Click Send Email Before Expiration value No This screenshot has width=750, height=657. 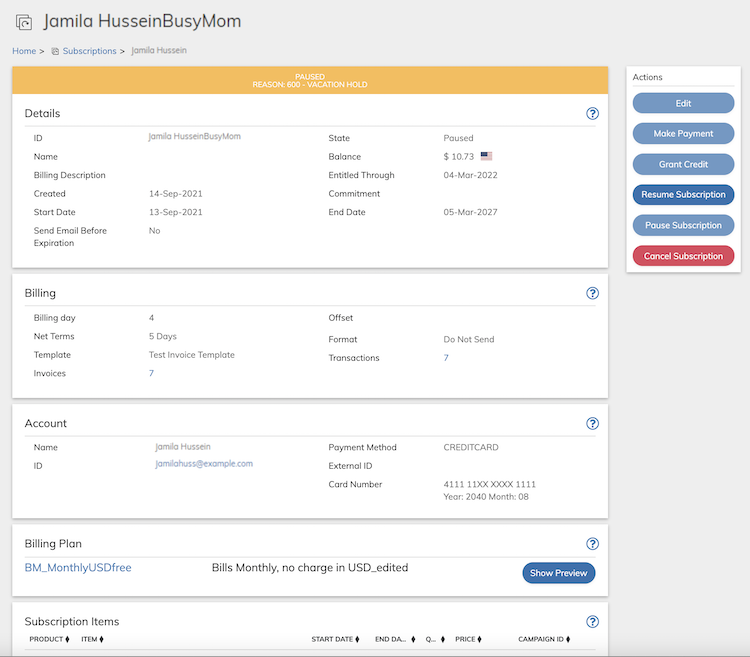154,230
